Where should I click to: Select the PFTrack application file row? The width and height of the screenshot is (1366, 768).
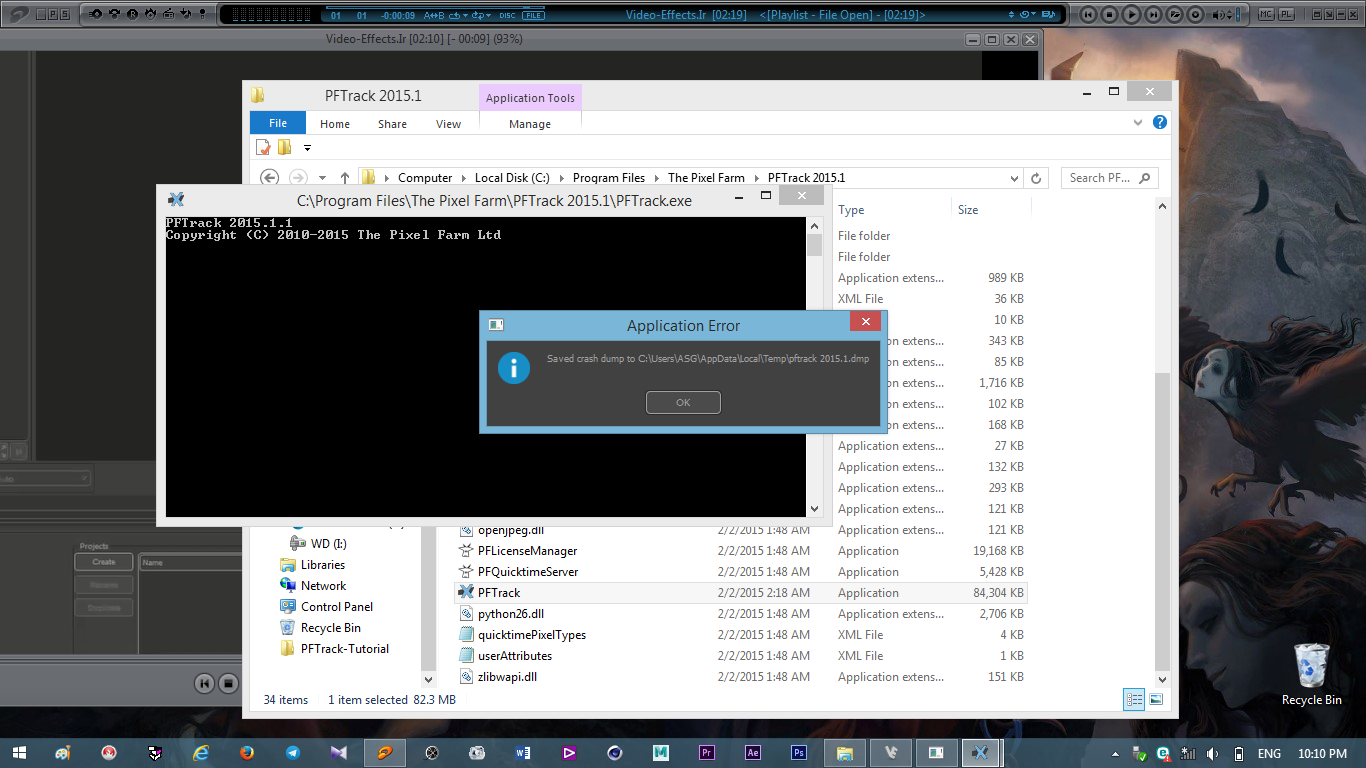pyautogui.click(x=740, y=593)
